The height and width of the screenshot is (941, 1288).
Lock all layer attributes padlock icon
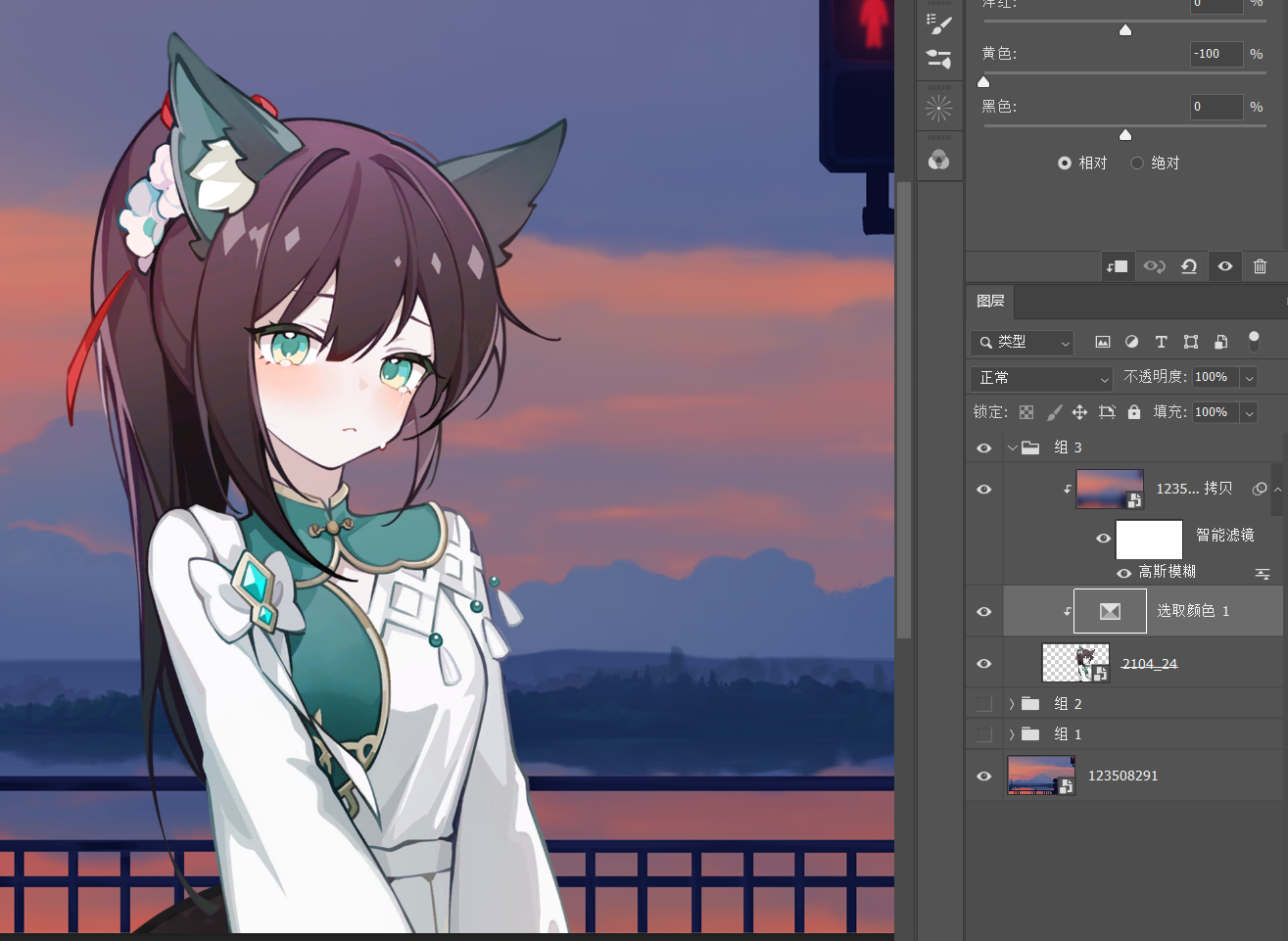click(x=1134, y=412)
